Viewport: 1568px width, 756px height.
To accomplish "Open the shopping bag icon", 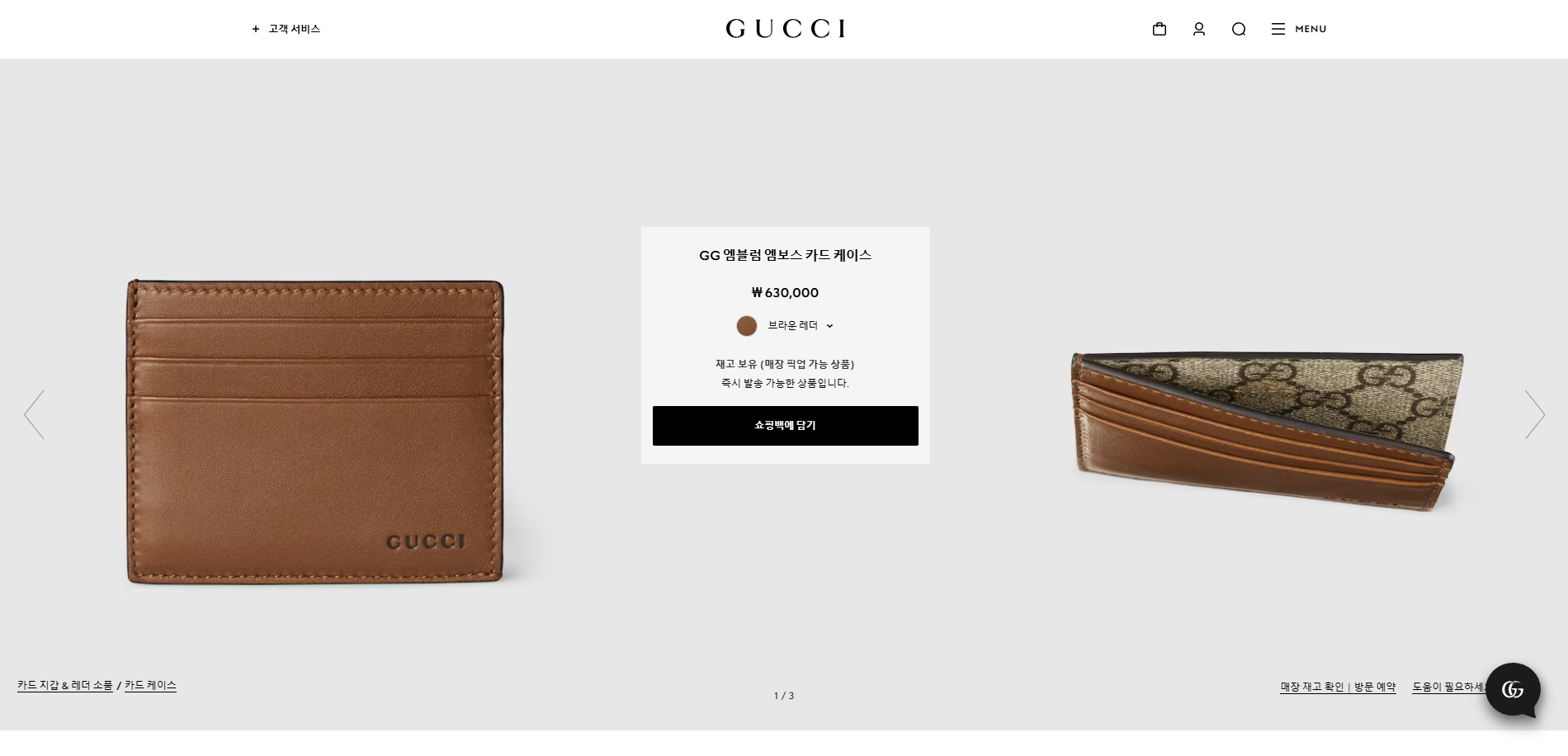I will tap(1159, 29).
